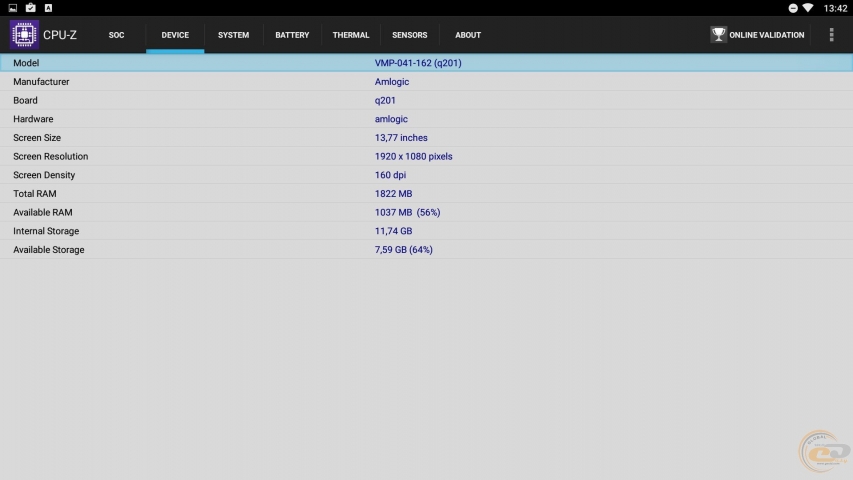Go to the BATTERY tab
Screen dimensions: 853x480
pyautogui.click(x=292, y=35)
